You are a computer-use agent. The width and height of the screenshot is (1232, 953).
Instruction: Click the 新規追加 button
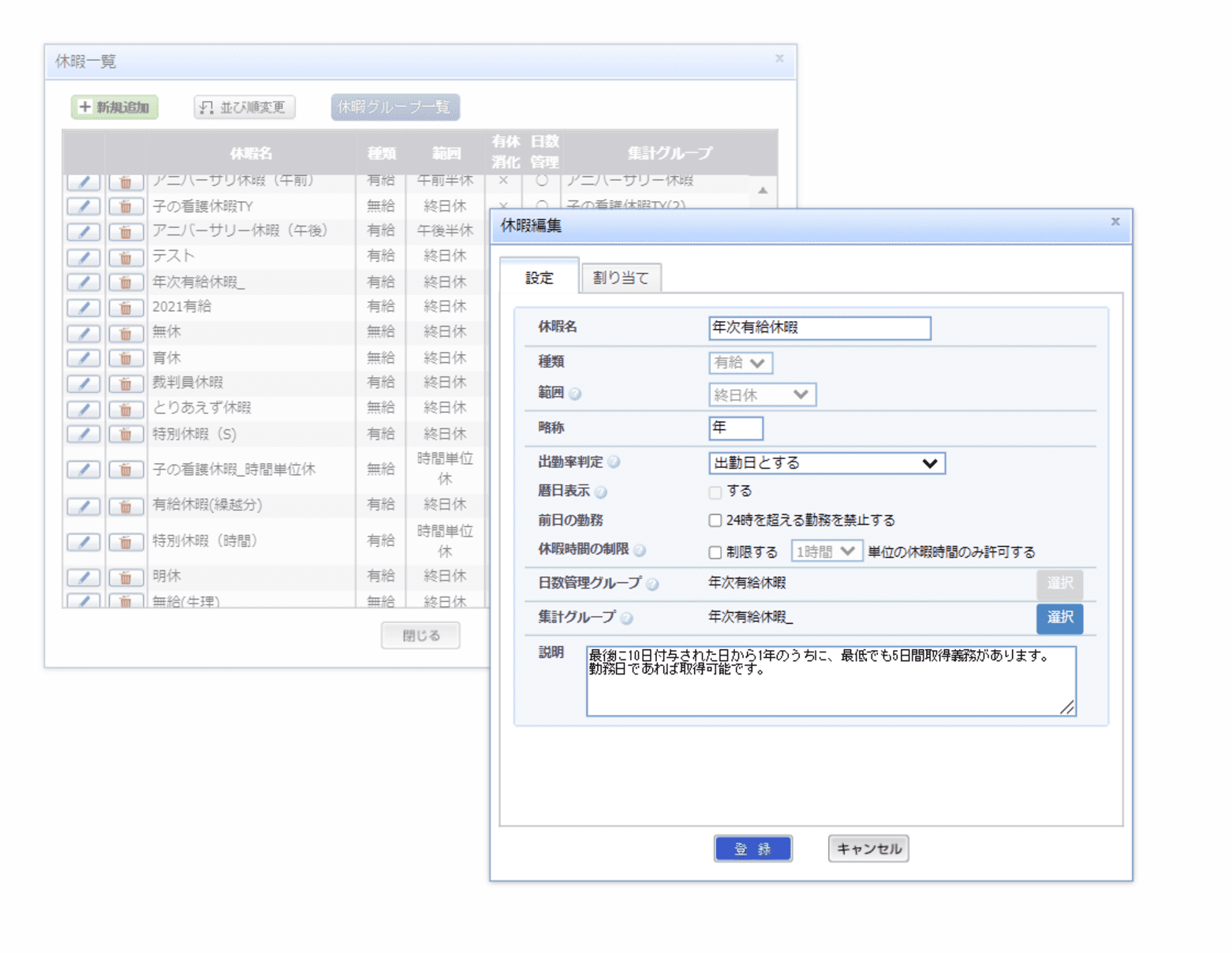[114, 107]
